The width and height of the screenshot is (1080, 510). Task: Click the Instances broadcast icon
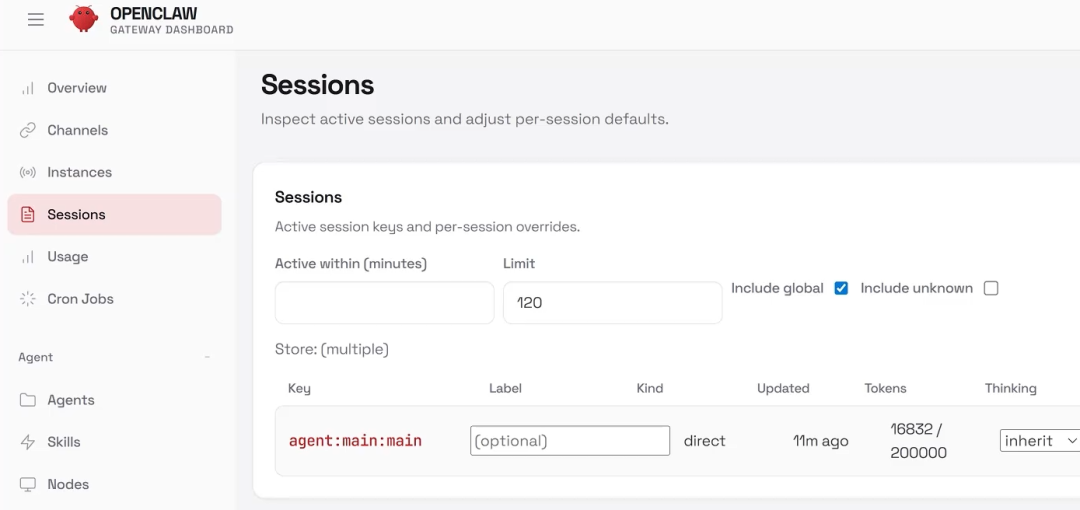[28, 172]
